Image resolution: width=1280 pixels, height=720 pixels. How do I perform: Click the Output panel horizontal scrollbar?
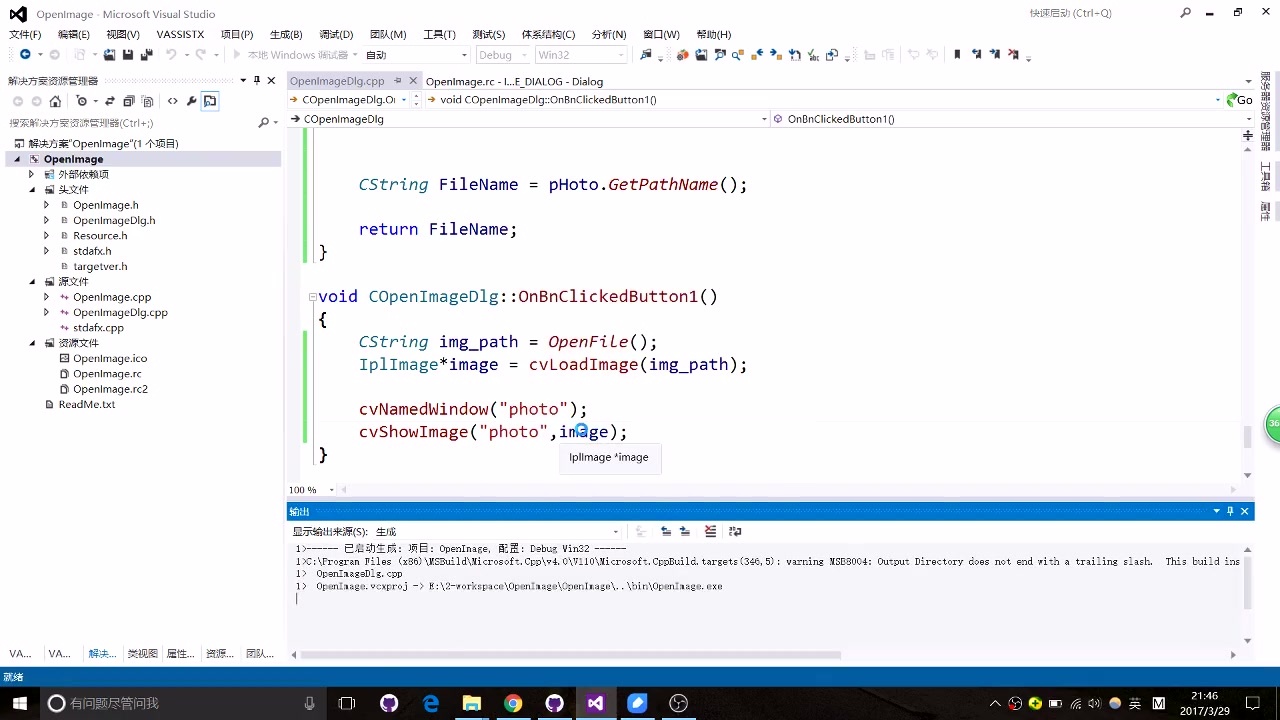click(x=570, y=655)
